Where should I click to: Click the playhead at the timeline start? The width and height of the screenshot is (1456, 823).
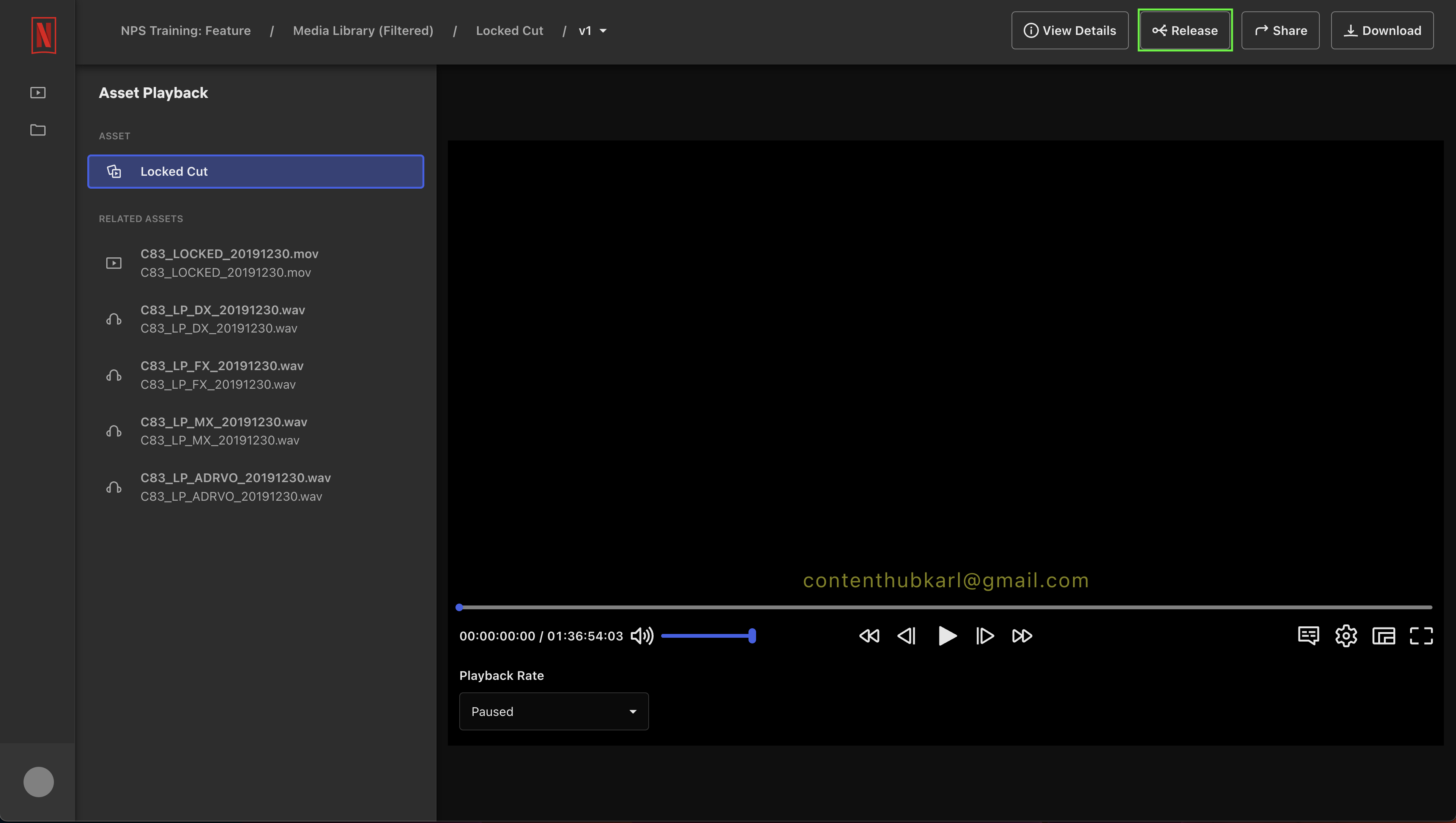tap(460, 608)
